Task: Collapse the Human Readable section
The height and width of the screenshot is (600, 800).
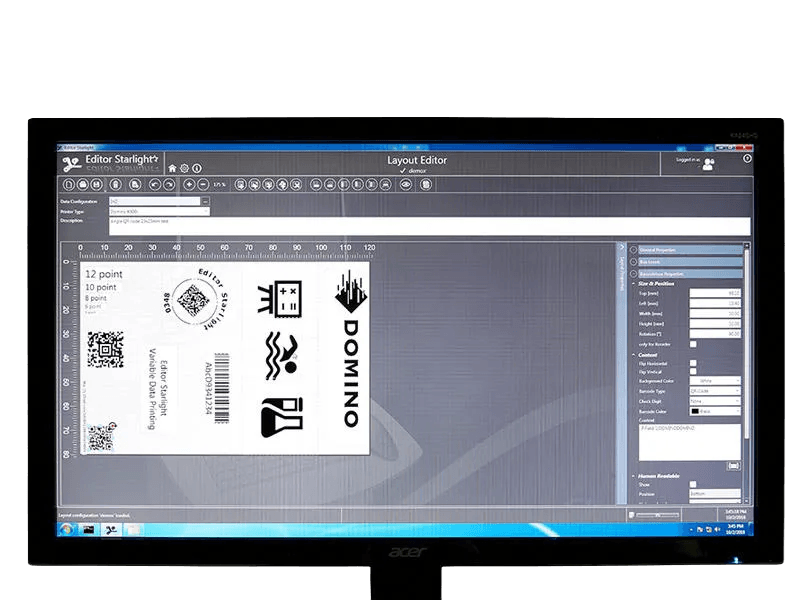Action: click(x=634, y=476)
